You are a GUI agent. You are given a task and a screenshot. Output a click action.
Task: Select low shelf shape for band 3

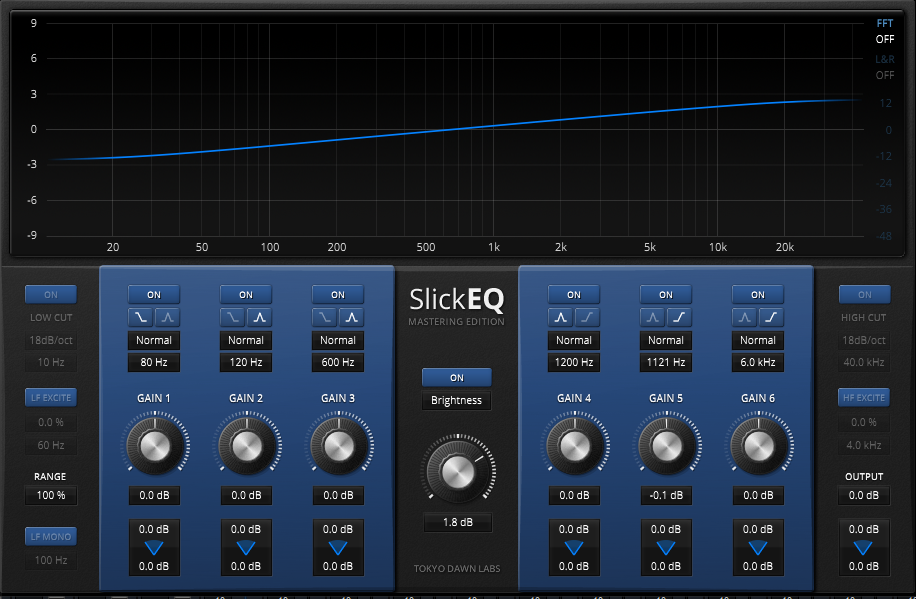pos(325,317)
